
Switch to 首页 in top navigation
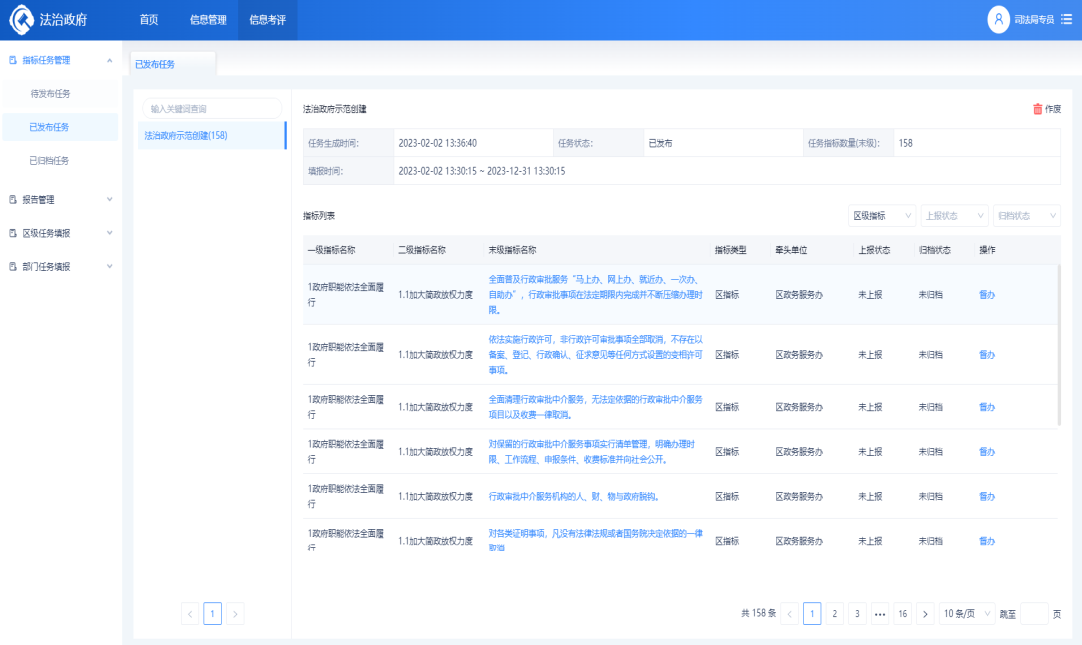pyautogui.click(x=149, y=20)
